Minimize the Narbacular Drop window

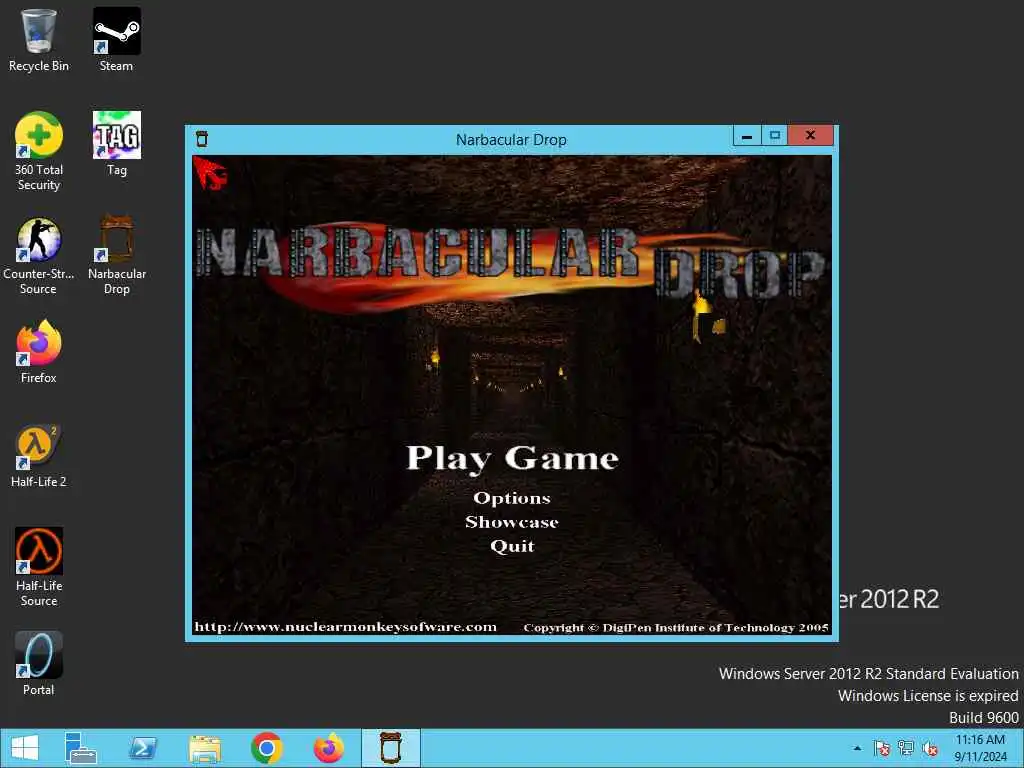[x=747, y=136]
